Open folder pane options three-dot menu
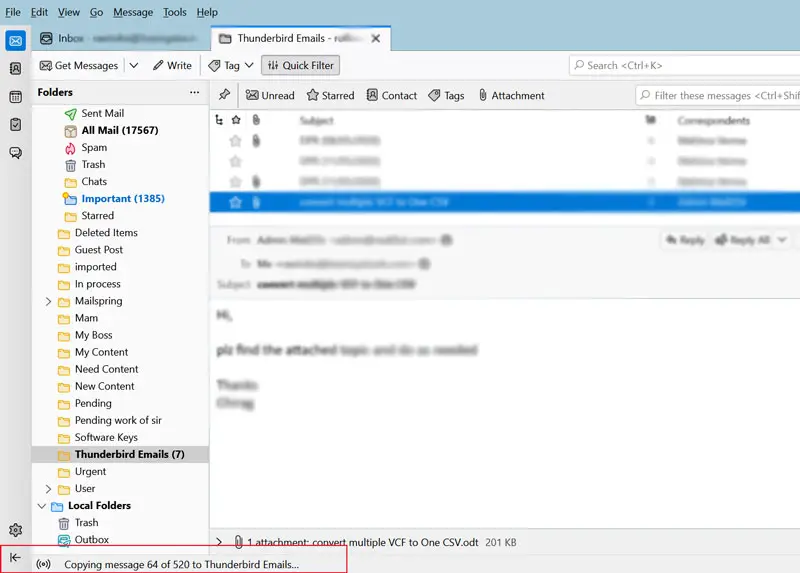Image resolution: width=800 pixels, height=573 pixels. click(195, 93)
